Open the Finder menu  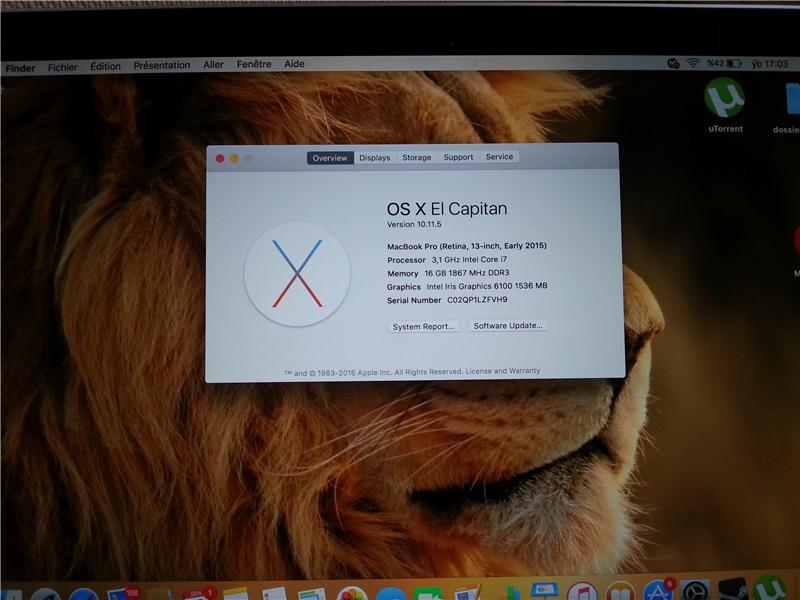pyautogui.click(x=20, y=68)
